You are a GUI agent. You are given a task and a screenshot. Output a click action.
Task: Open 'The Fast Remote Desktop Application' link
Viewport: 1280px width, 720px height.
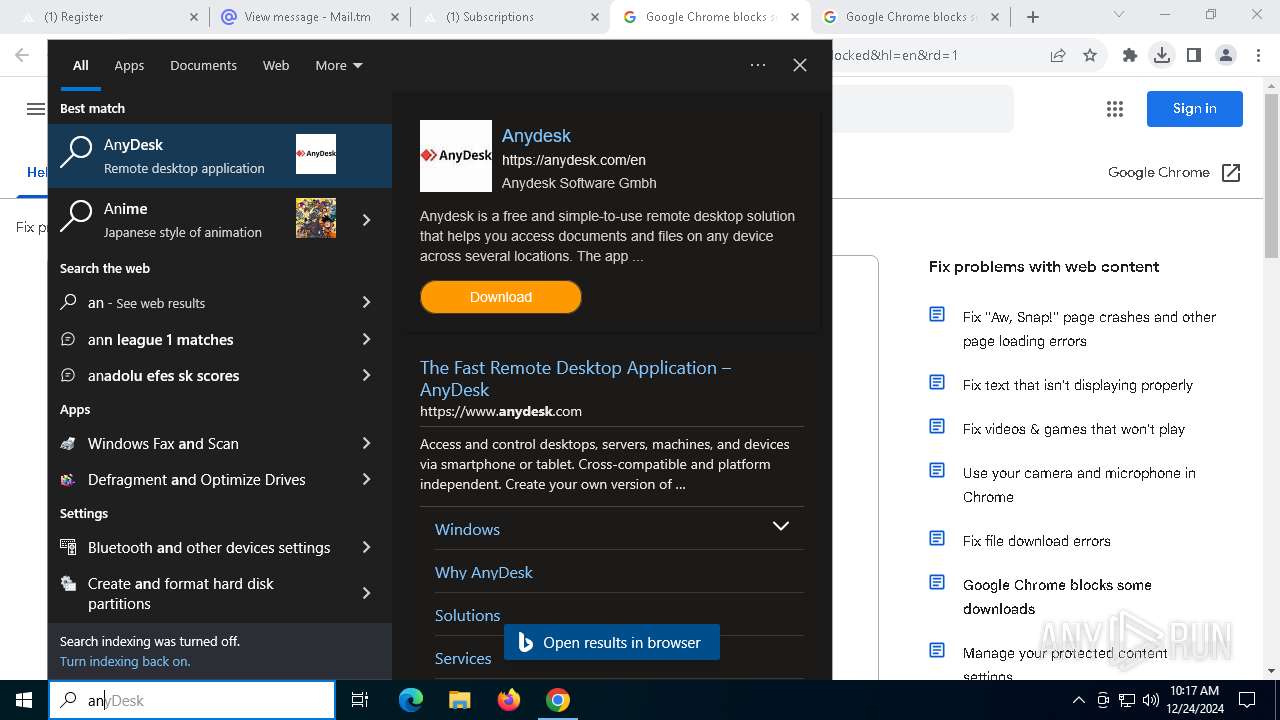coord(576,378)
